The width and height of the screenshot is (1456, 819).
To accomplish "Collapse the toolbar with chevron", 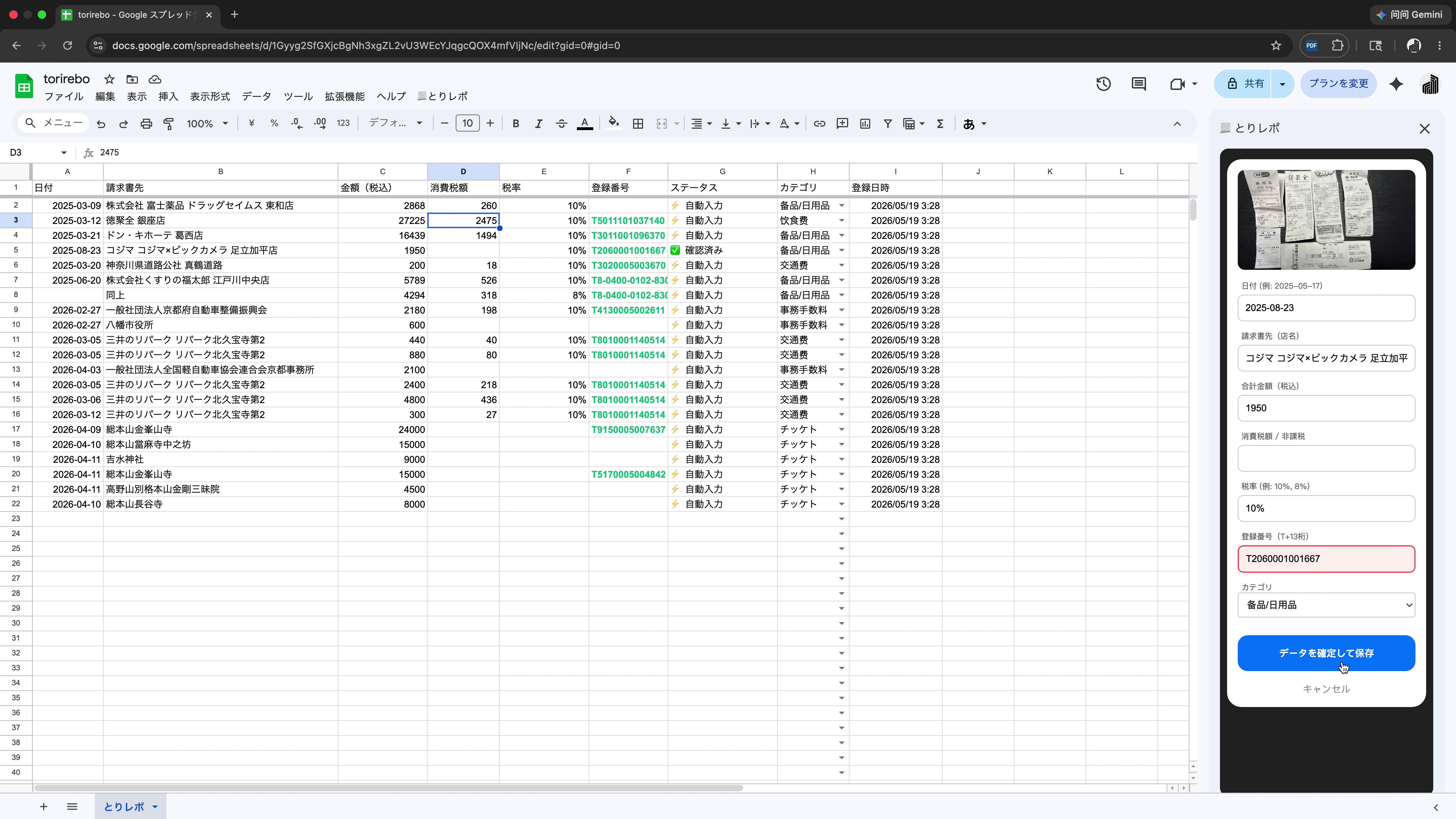I will click(x=1177, y=124).
